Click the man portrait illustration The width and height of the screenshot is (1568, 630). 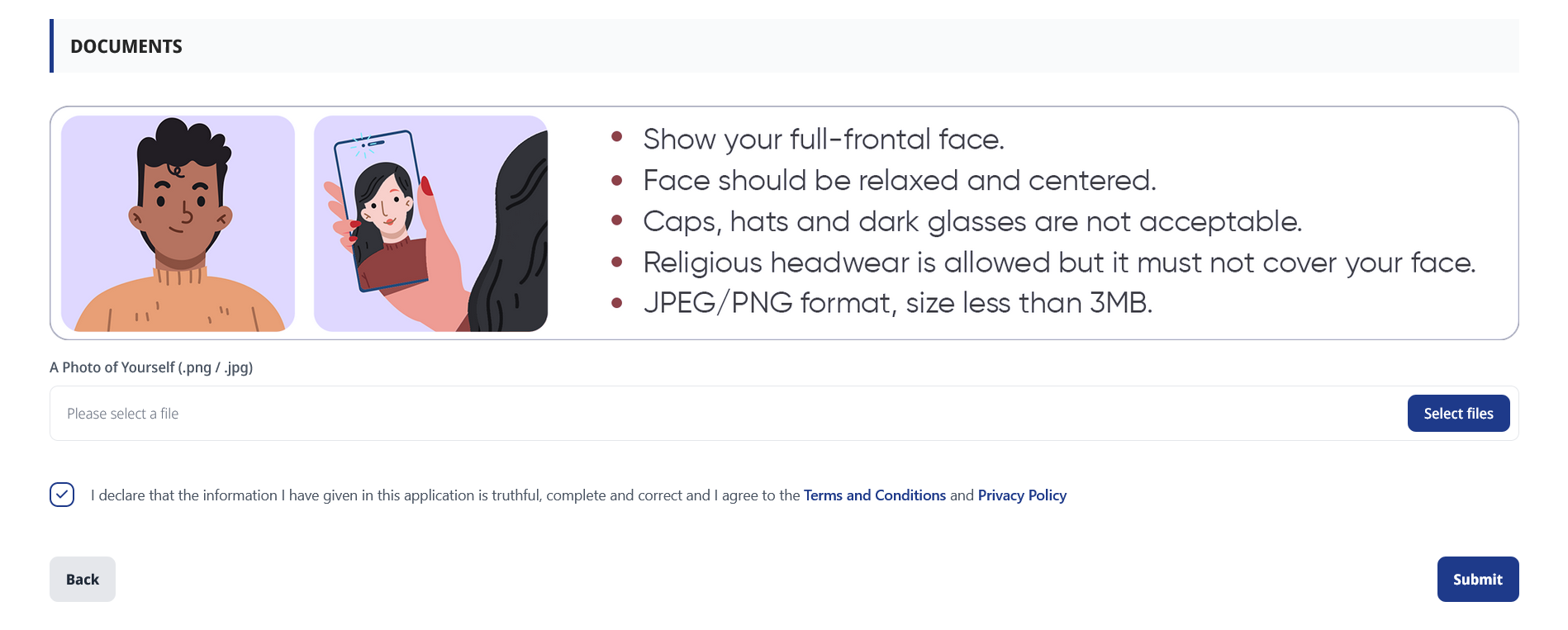(x=178, y=223)
